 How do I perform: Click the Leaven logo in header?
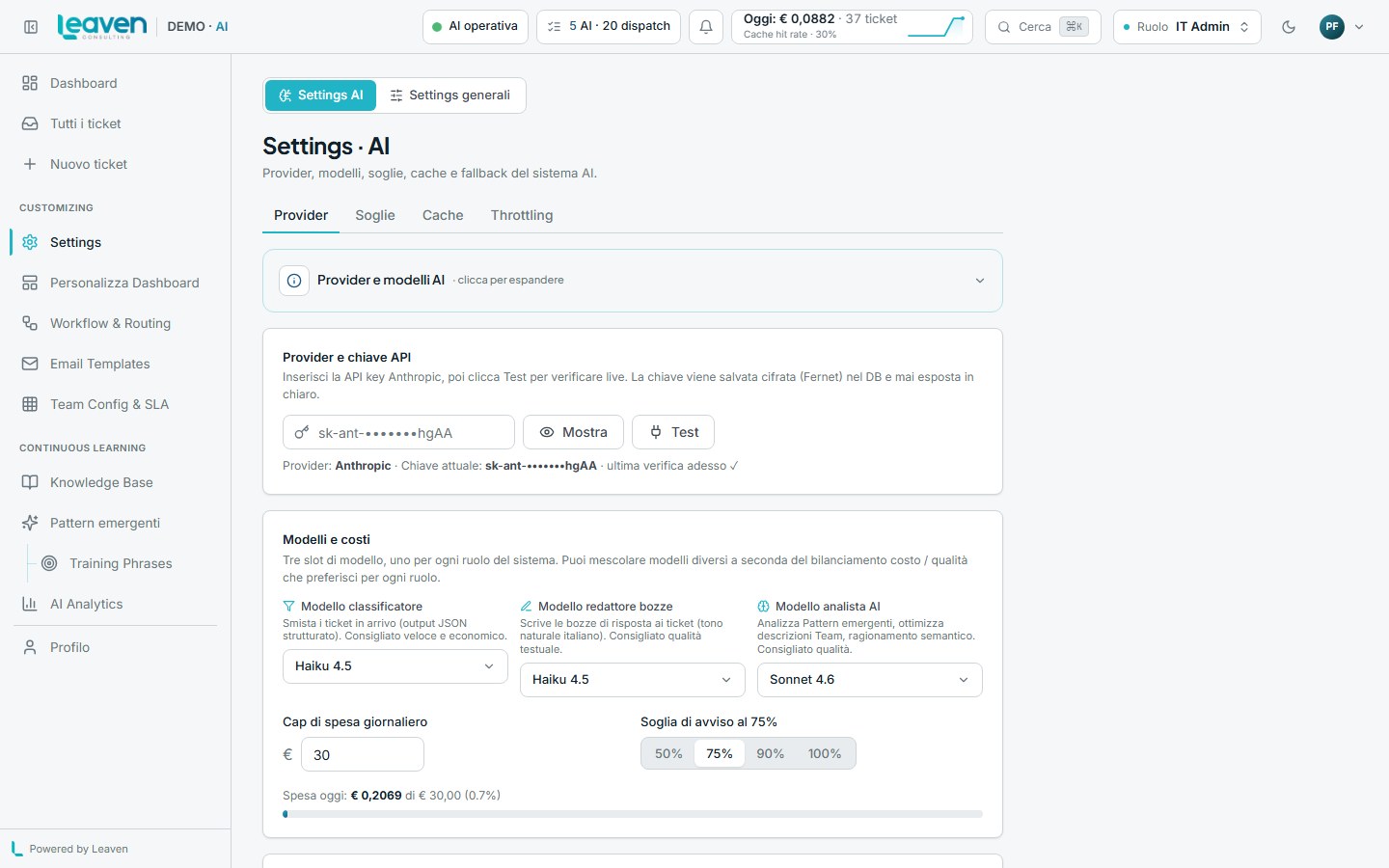click(102, 26)
